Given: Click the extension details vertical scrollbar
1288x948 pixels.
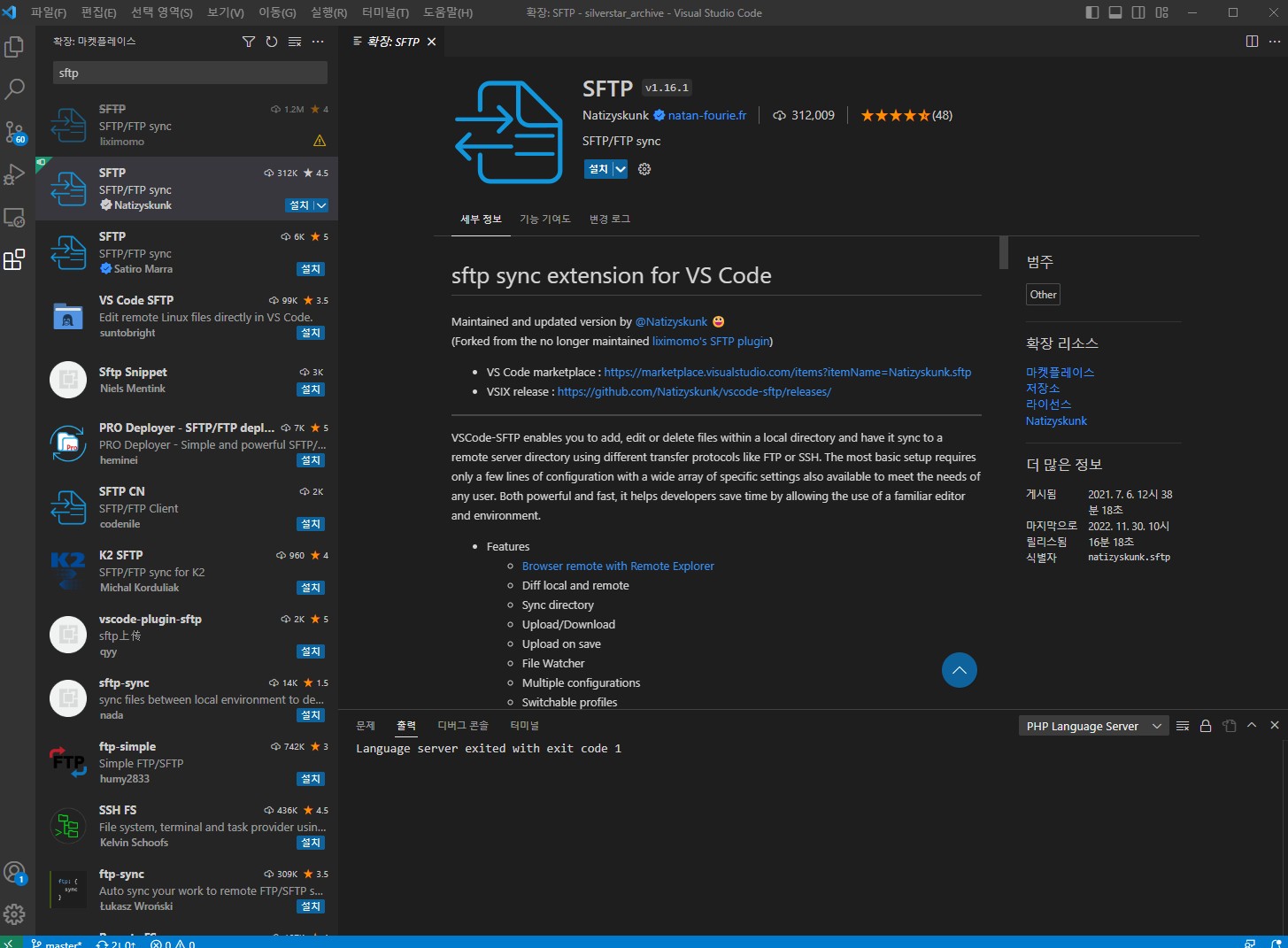Looking at the screenshot, I should tap(1004, 252).
